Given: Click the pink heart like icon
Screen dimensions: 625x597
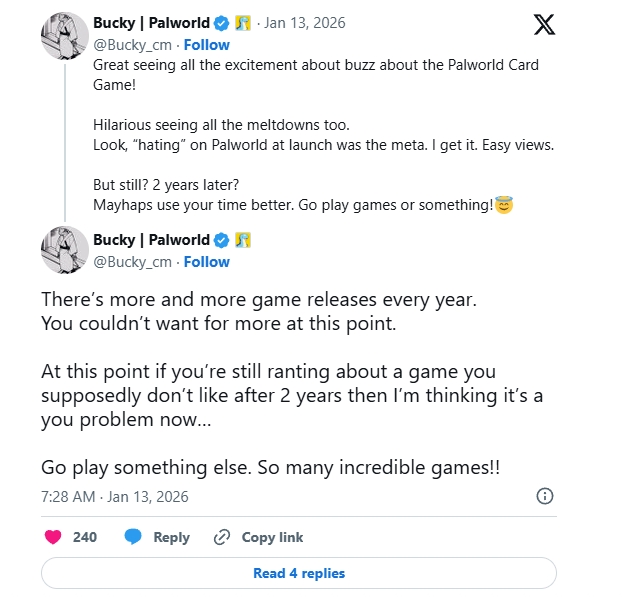Looking at the screenshot, I should (x=54, y=537).
